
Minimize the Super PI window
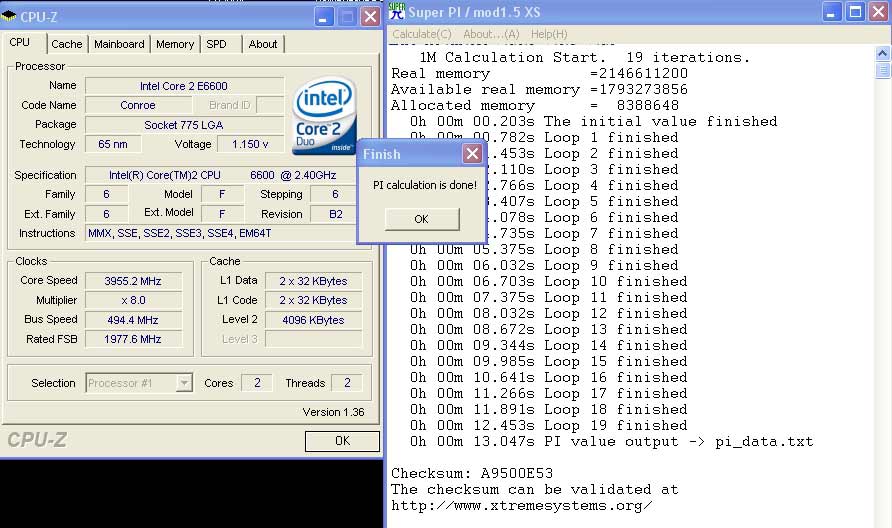[832, 12]
